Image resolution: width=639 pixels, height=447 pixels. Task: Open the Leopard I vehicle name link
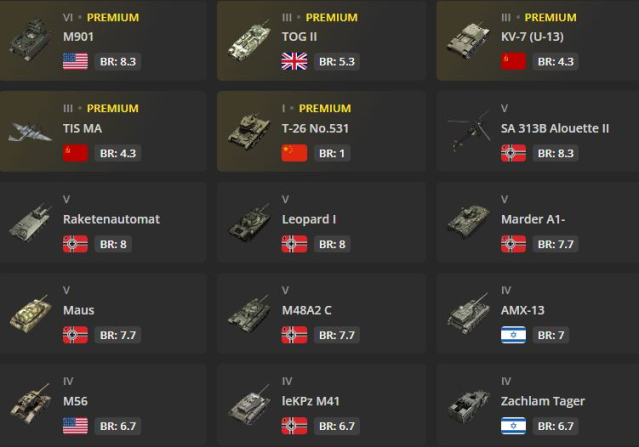[x=309, y=219]
